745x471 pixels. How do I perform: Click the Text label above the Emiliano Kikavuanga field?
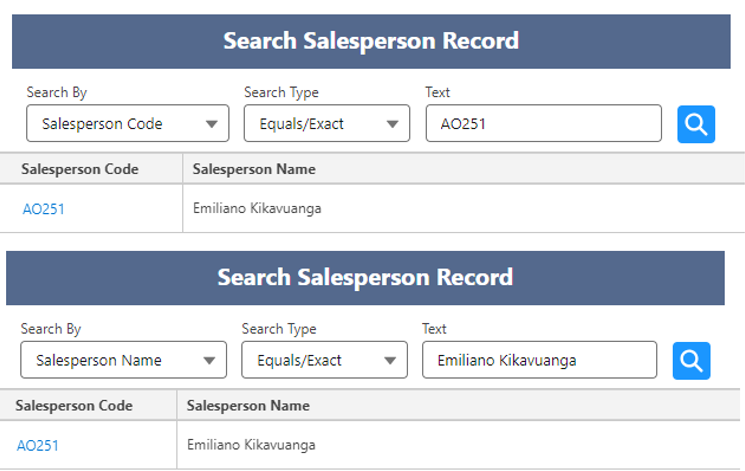coord(434,329)
